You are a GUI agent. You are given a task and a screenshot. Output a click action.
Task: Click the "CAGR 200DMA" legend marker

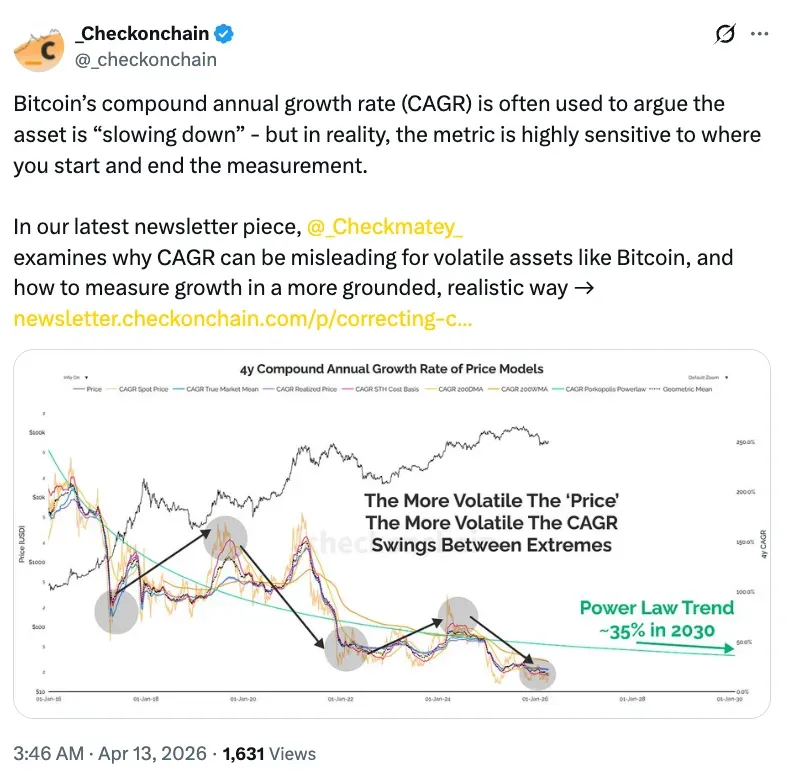pyautogui.click(x=433, y=389)
